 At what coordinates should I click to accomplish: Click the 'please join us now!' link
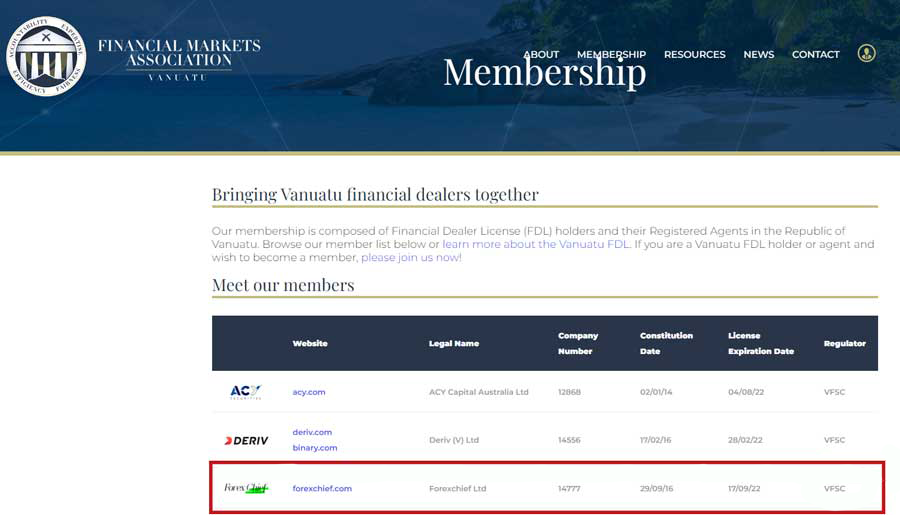point(411,257)
